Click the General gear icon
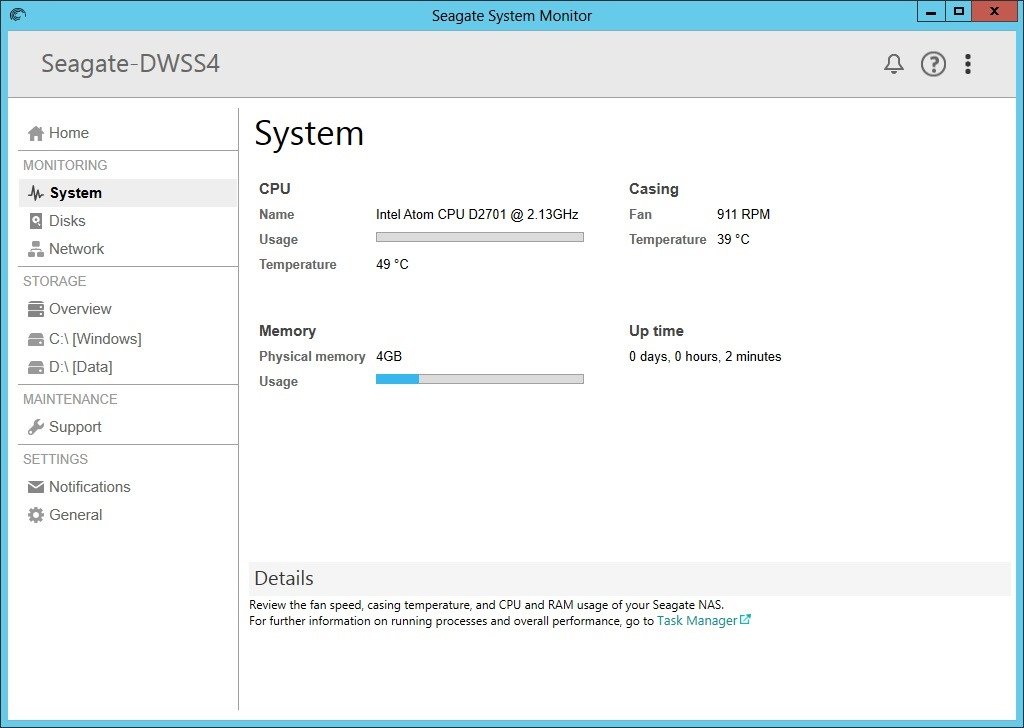The height and width of the screenshot is (728, 1024). point(36,515)
